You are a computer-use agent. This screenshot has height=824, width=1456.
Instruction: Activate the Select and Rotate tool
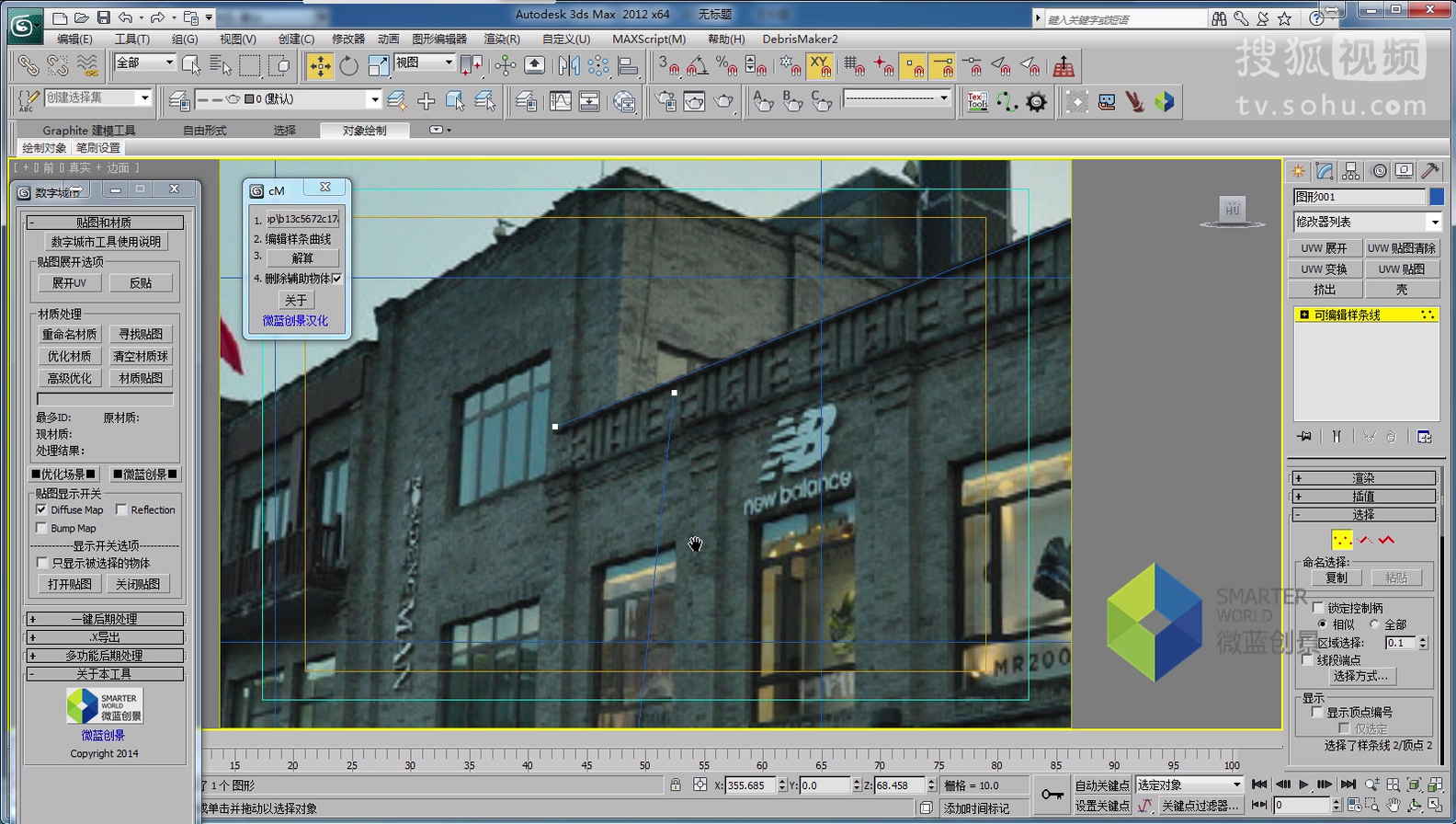click(x=349, y=65)
